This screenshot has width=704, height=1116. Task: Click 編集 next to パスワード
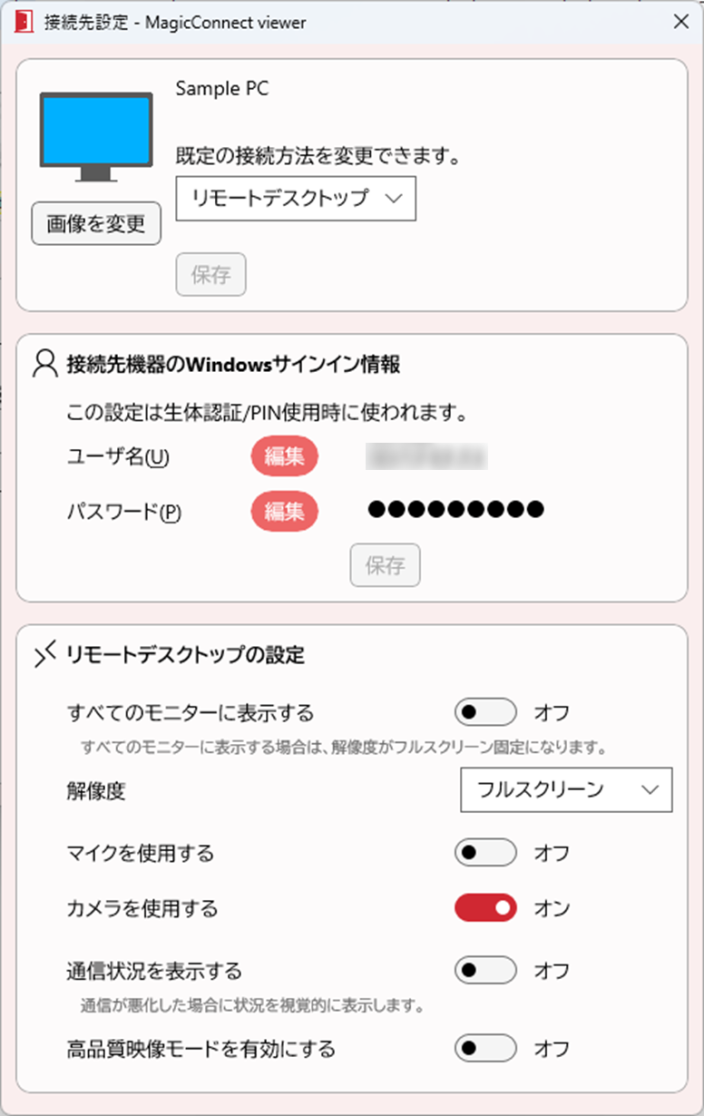pyautogui.click(x=284, y=511)
